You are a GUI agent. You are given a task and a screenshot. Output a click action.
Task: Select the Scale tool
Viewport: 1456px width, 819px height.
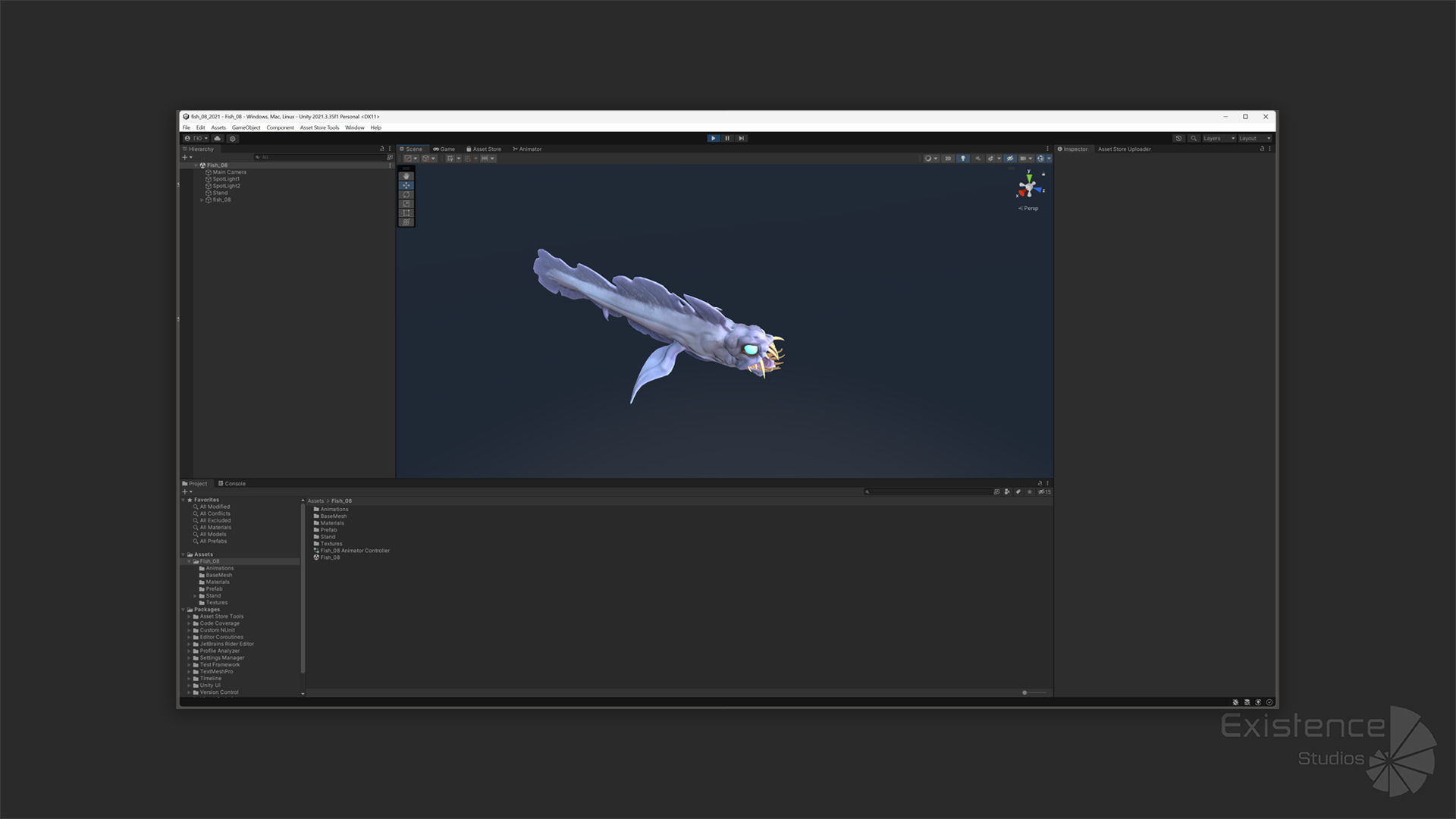pyautogui.click(x=406, y=203)
